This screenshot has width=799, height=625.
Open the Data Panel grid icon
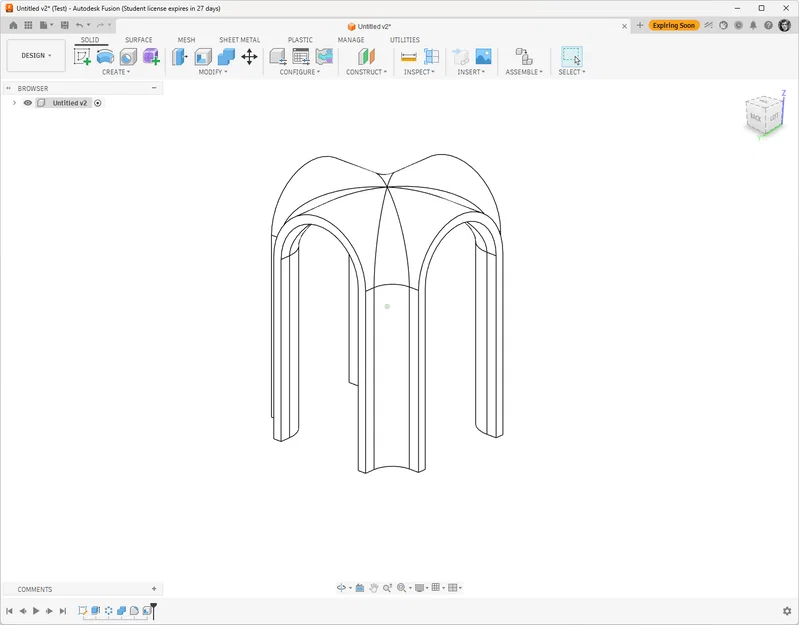[28, 25]
